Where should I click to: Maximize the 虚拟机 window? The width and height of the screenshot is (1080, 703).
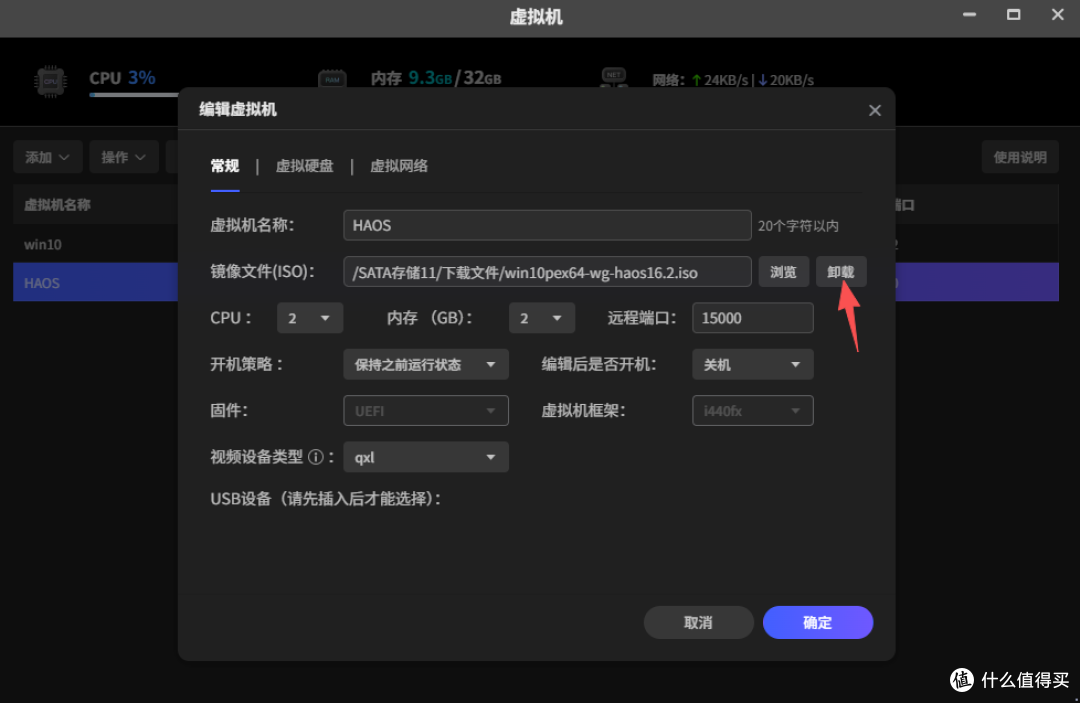(x=1013, y=14)
